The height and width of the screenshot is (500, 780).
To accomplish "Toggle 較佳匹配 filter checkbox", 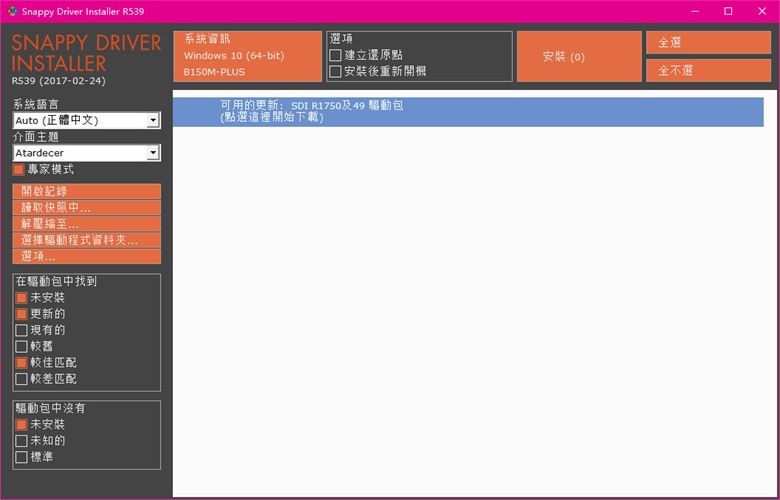I will (21, 363).
